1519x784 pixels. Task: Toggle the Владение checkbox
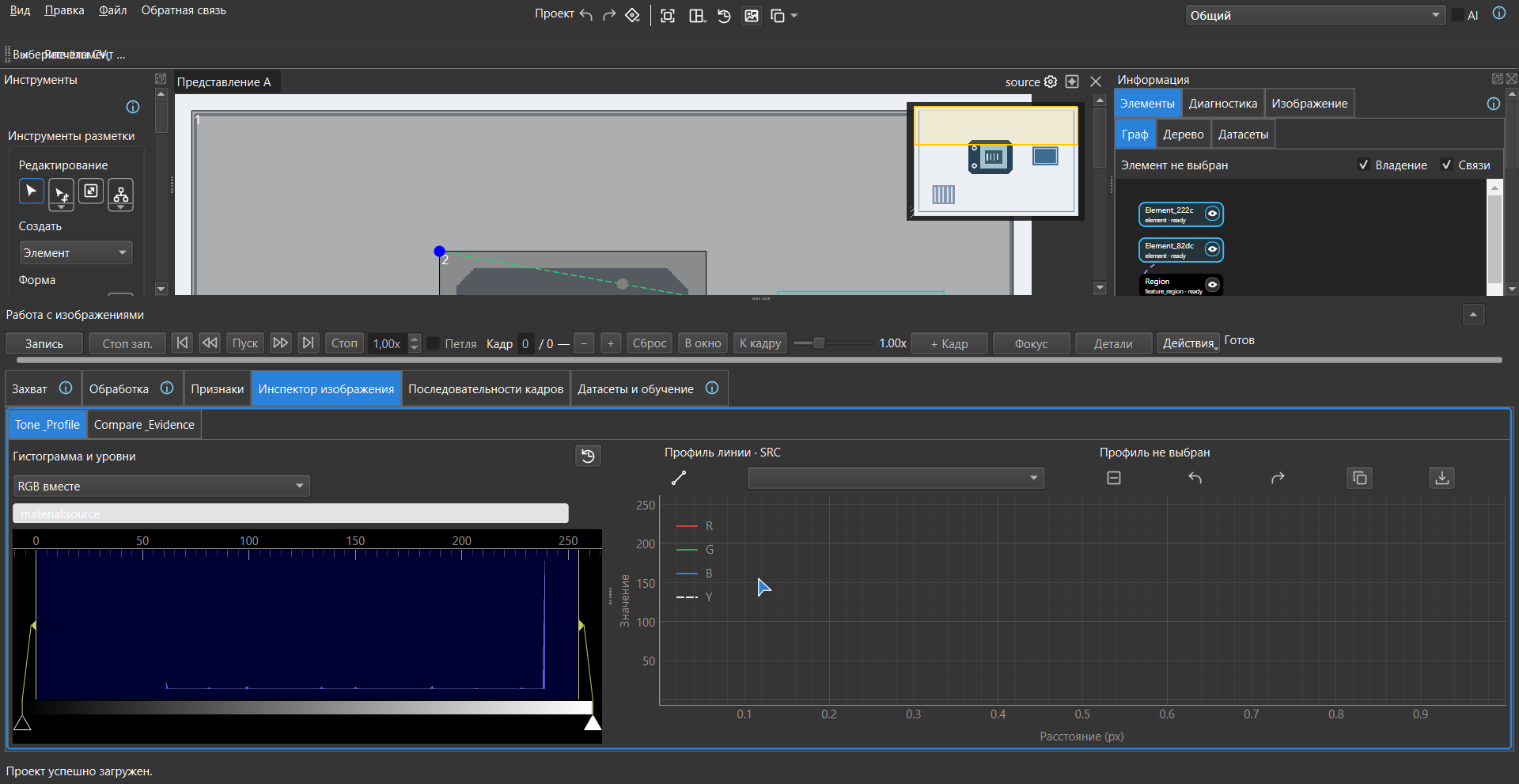1363,165
